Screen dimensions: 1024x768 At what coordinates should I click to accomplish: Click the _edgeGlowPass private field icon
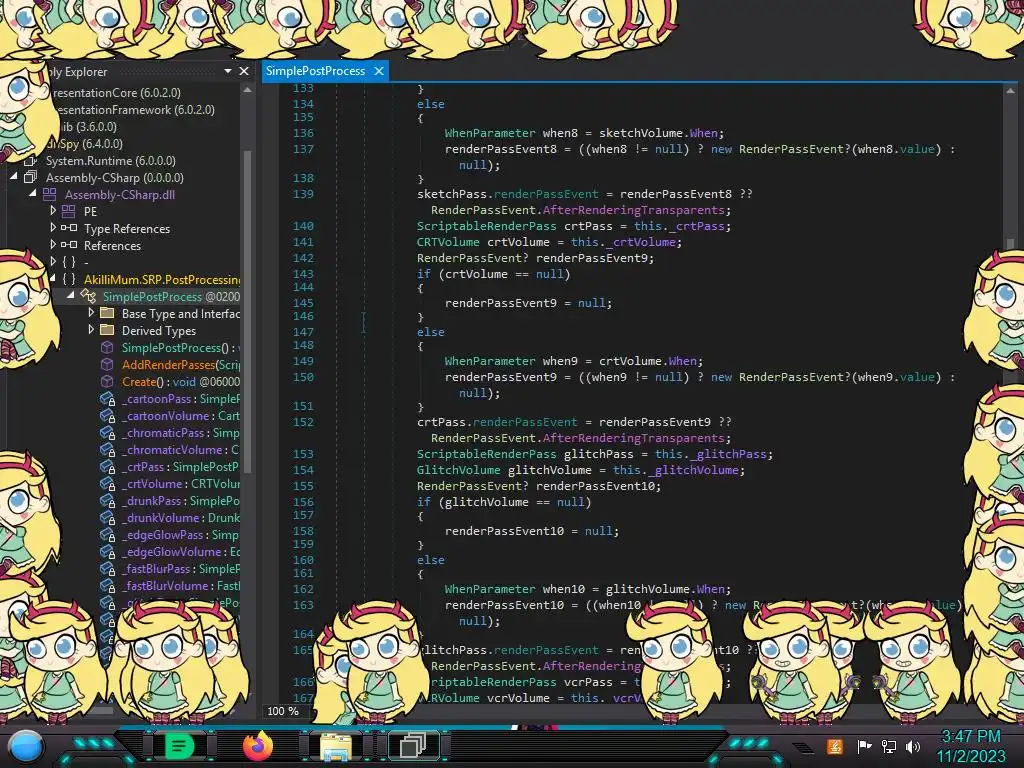(108, 534)
